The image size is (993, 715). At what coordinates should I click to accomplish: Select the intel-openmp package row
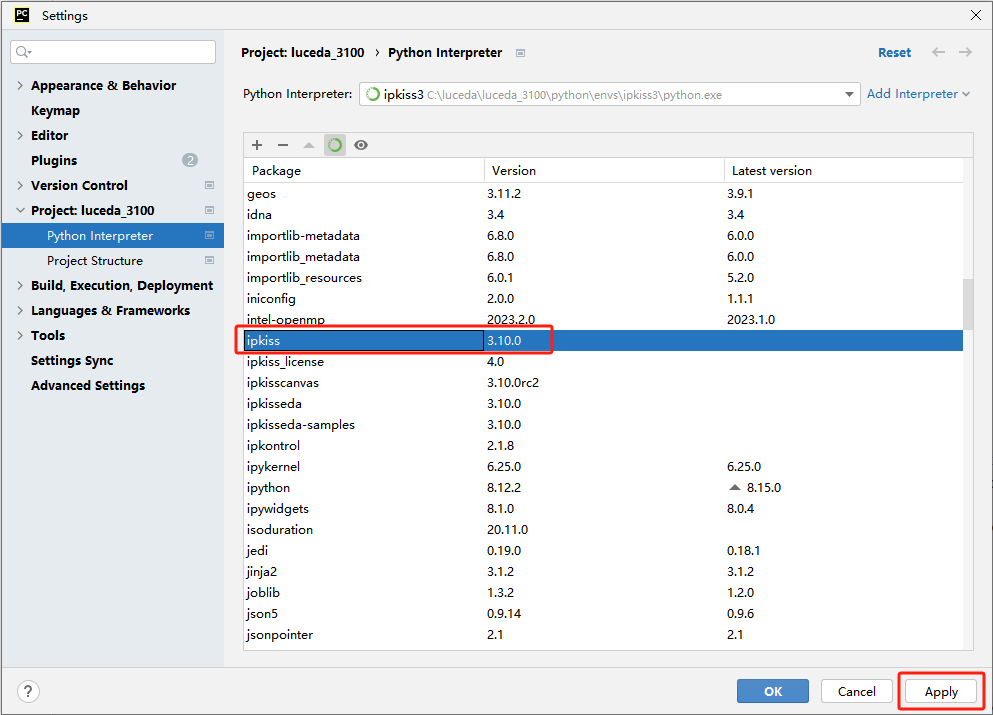click(x=604, y=319)
